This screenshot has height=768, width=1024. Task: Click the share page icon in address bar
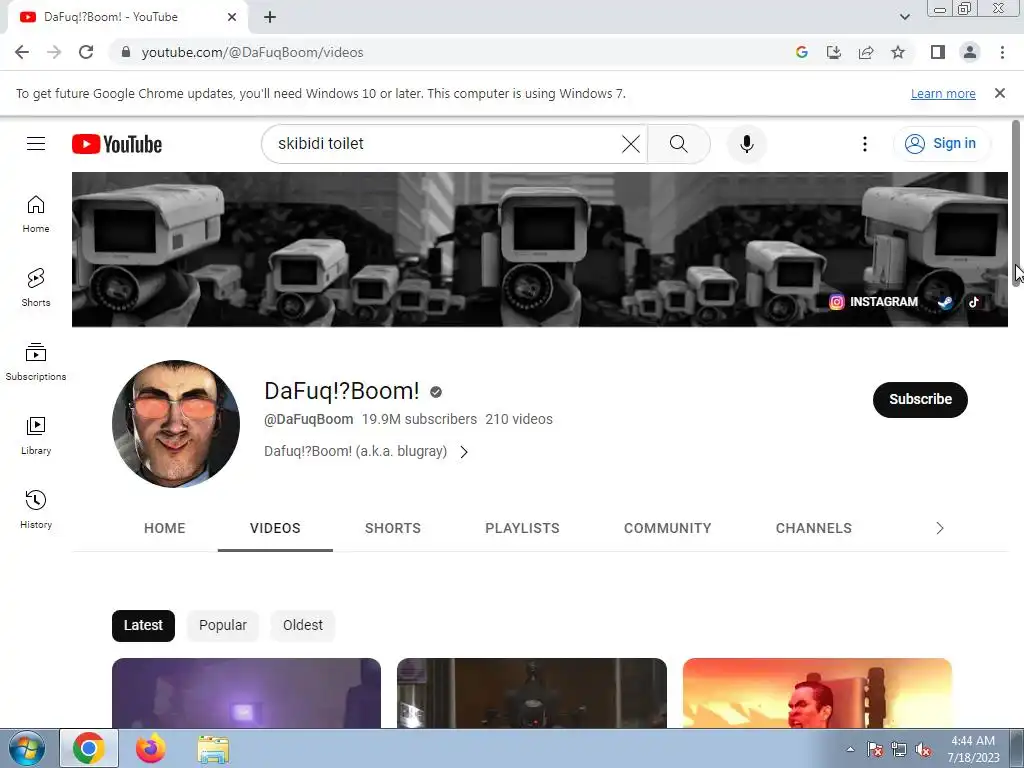[866, 52]
